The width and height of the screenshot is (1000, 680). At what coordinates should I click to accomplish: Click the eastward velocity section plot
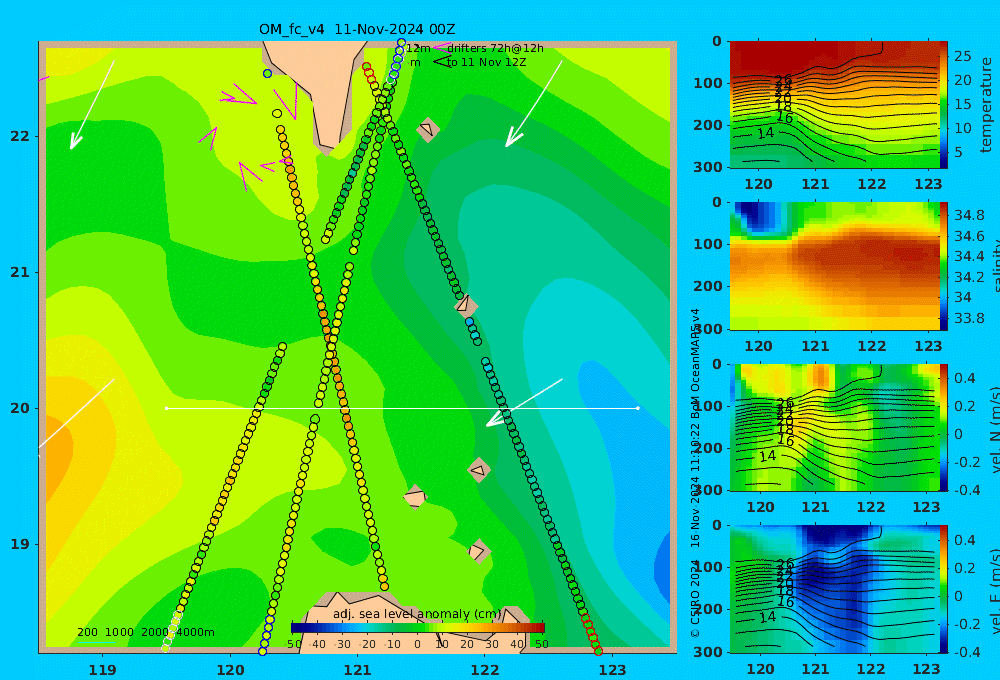(834, 589)
